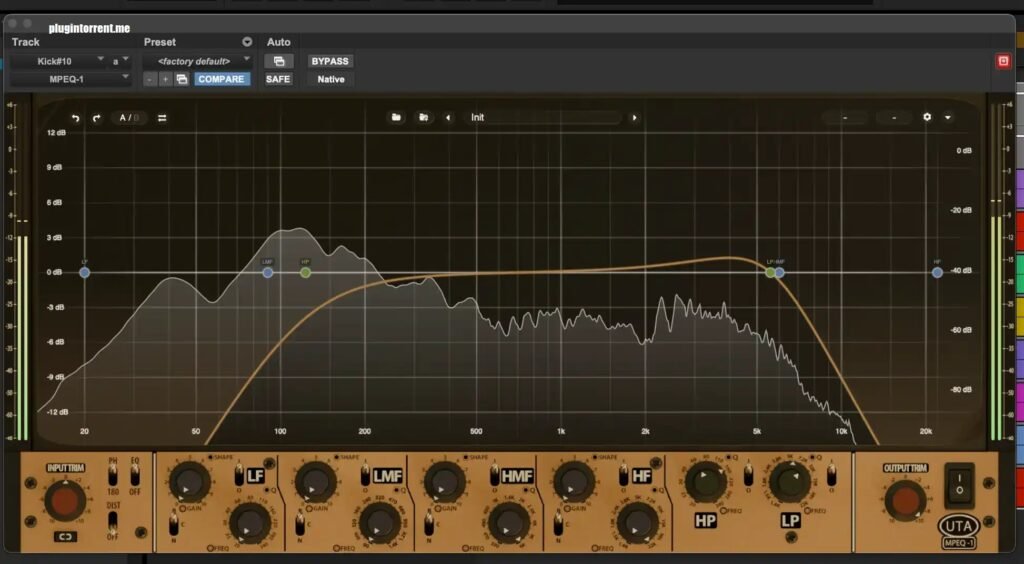Click the preset copy settings icon
This screenshot has height=564, width=1024.
point(182,79)
